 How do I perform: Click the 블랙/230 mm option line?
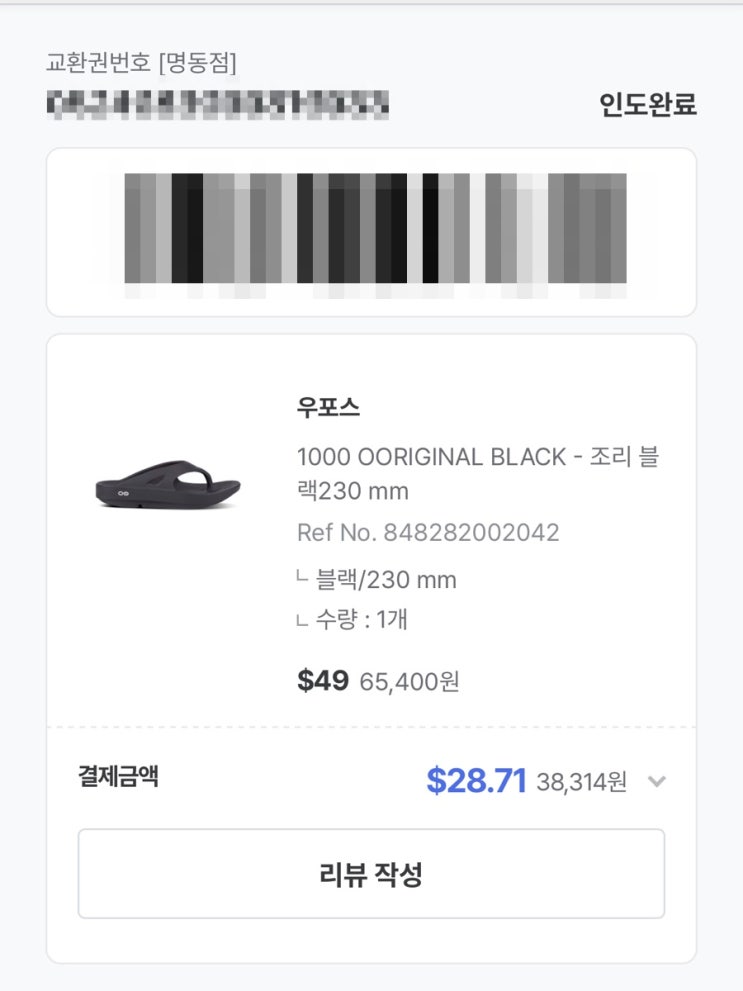[x=386, y=580]
